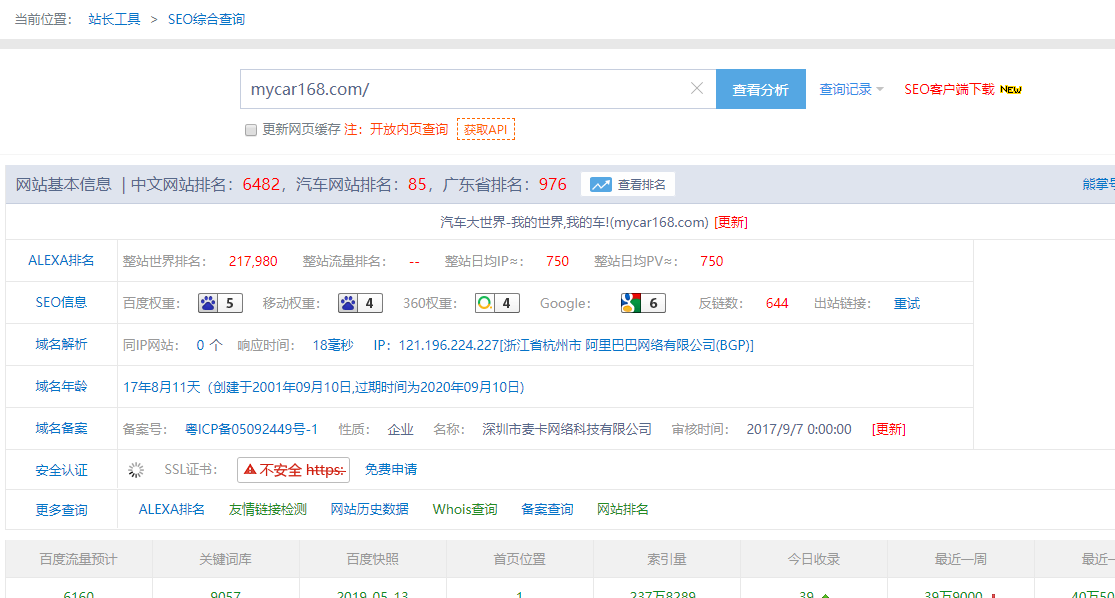Click the domain age 17年8月11天 link
The height and width of the screenshot is (598, 1115).
(324, 388)
